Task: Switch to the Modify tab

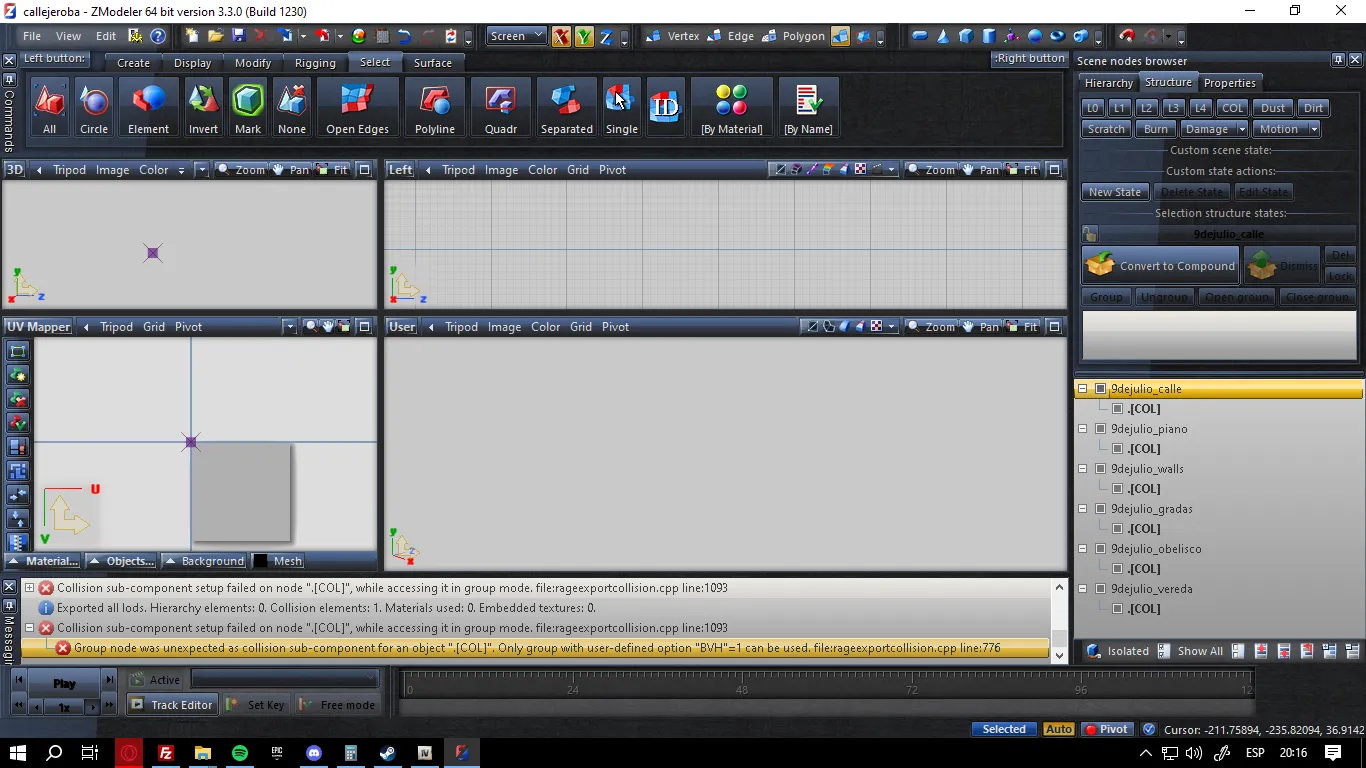Action: 252,63
